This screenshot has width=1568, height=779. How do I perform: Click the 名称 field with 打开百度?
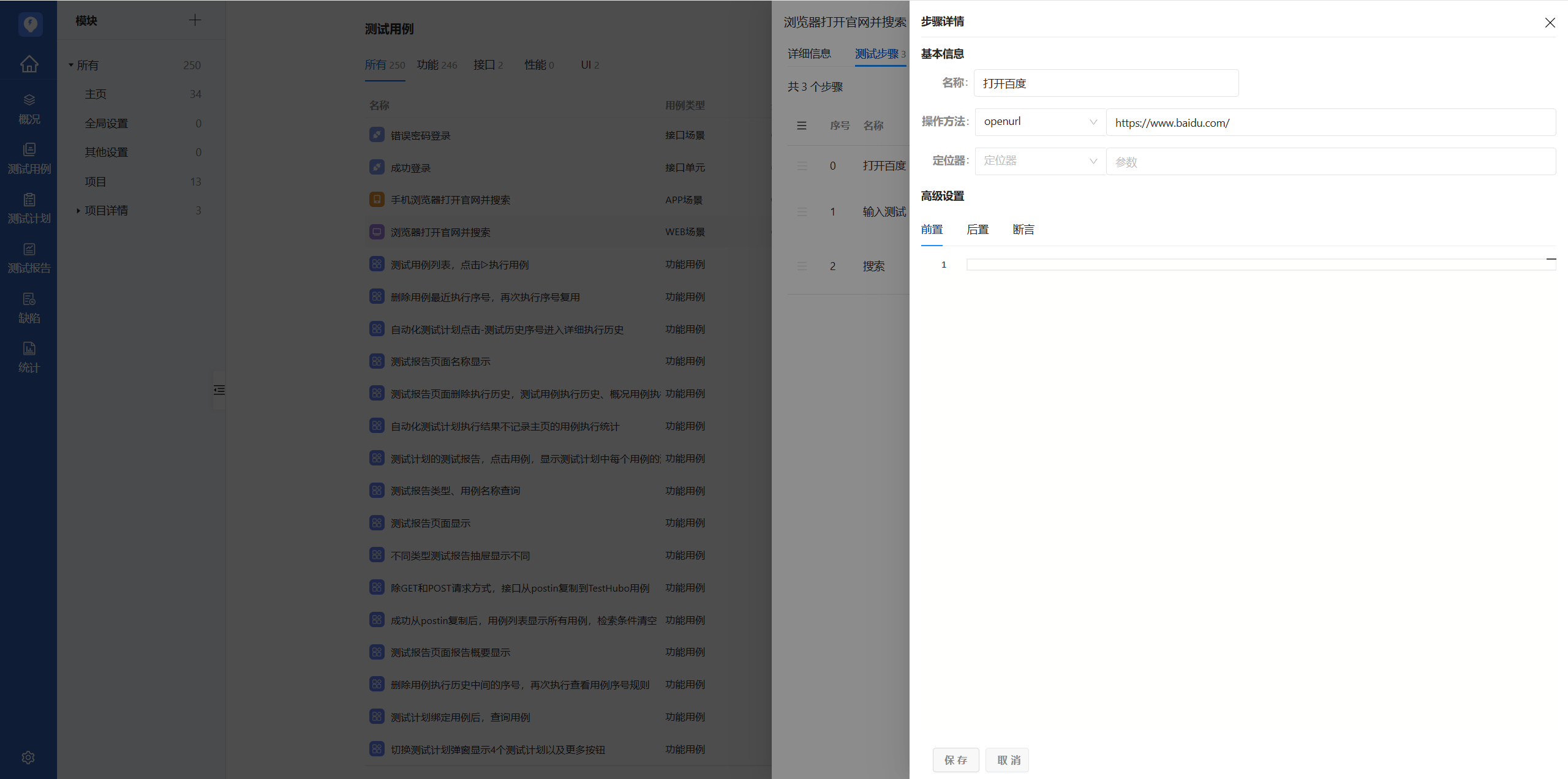tap(1106, 83)
